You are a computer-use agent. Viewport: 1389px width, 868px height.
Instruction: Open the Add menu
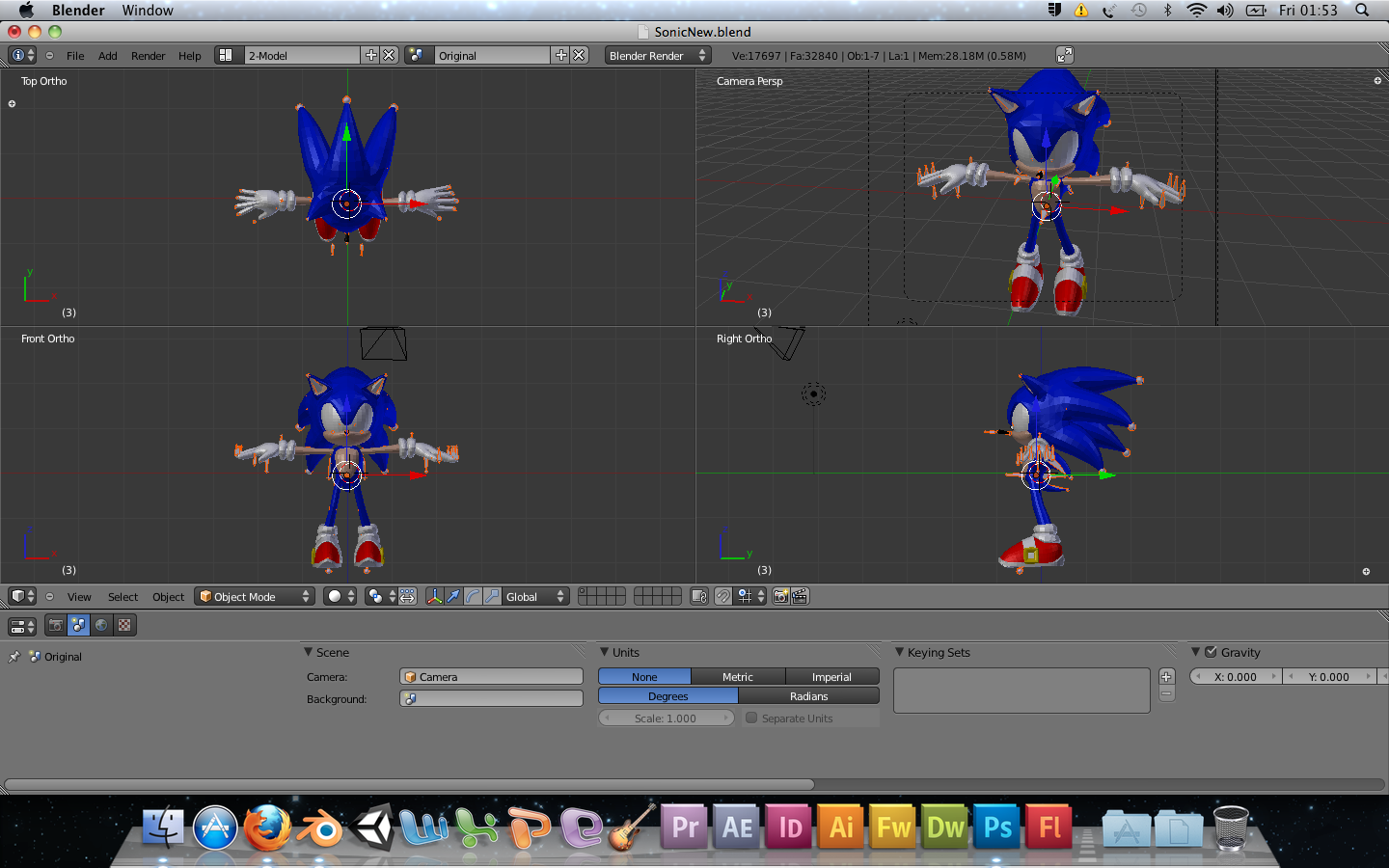107,55
